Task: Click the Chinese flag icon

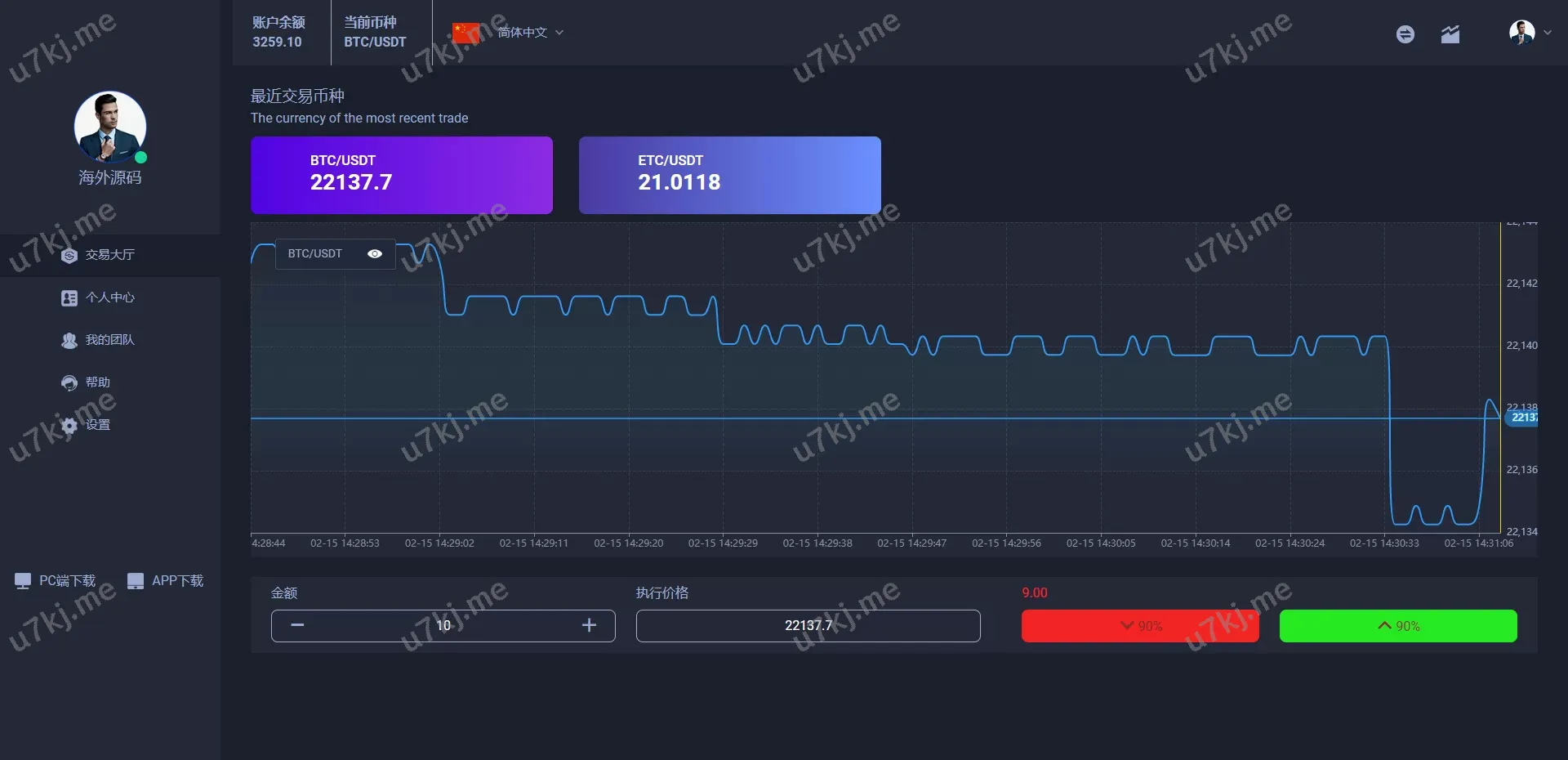Action: pos(466,33)
